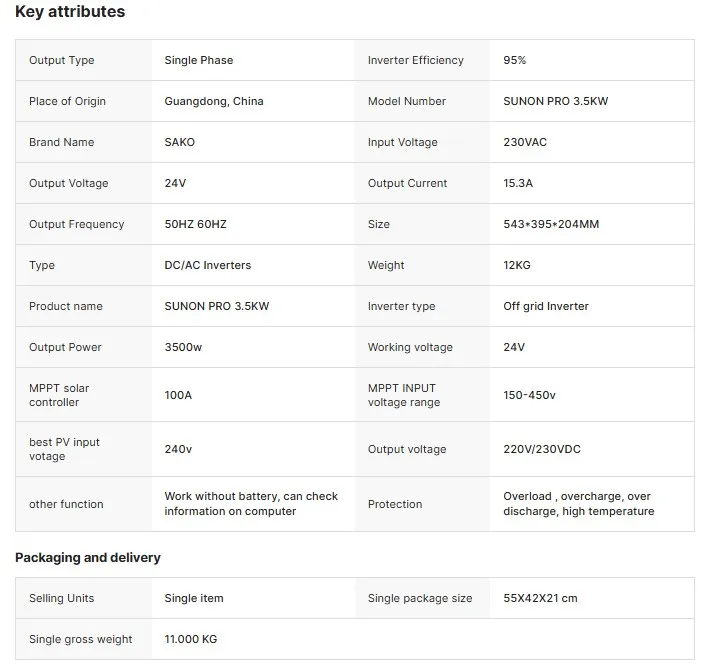Click the SAKO brand name value
The height and width of the screenshot is (670, 703).
[x=180, y=142]
